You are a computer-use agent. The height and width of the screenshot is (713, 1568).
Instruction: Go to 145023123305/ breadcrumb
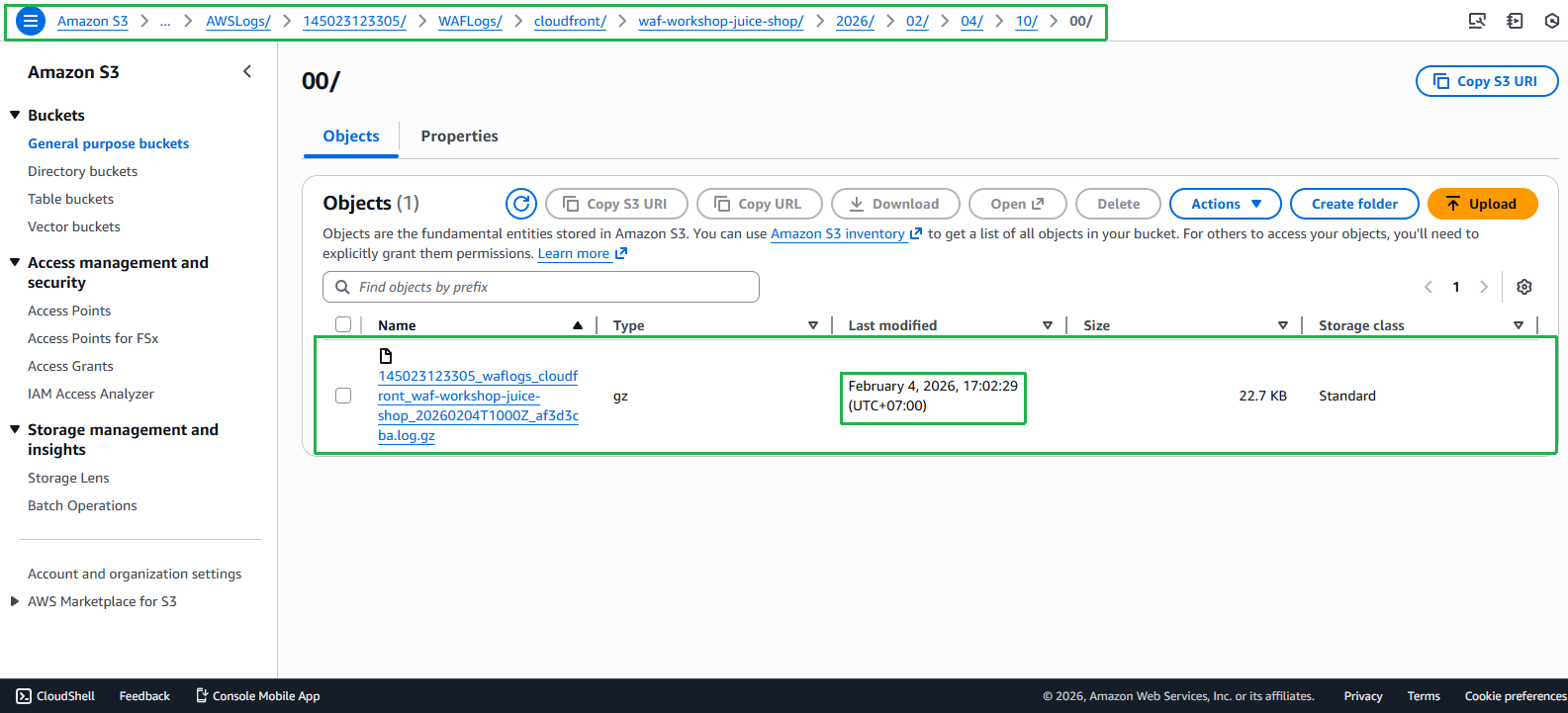354,21
